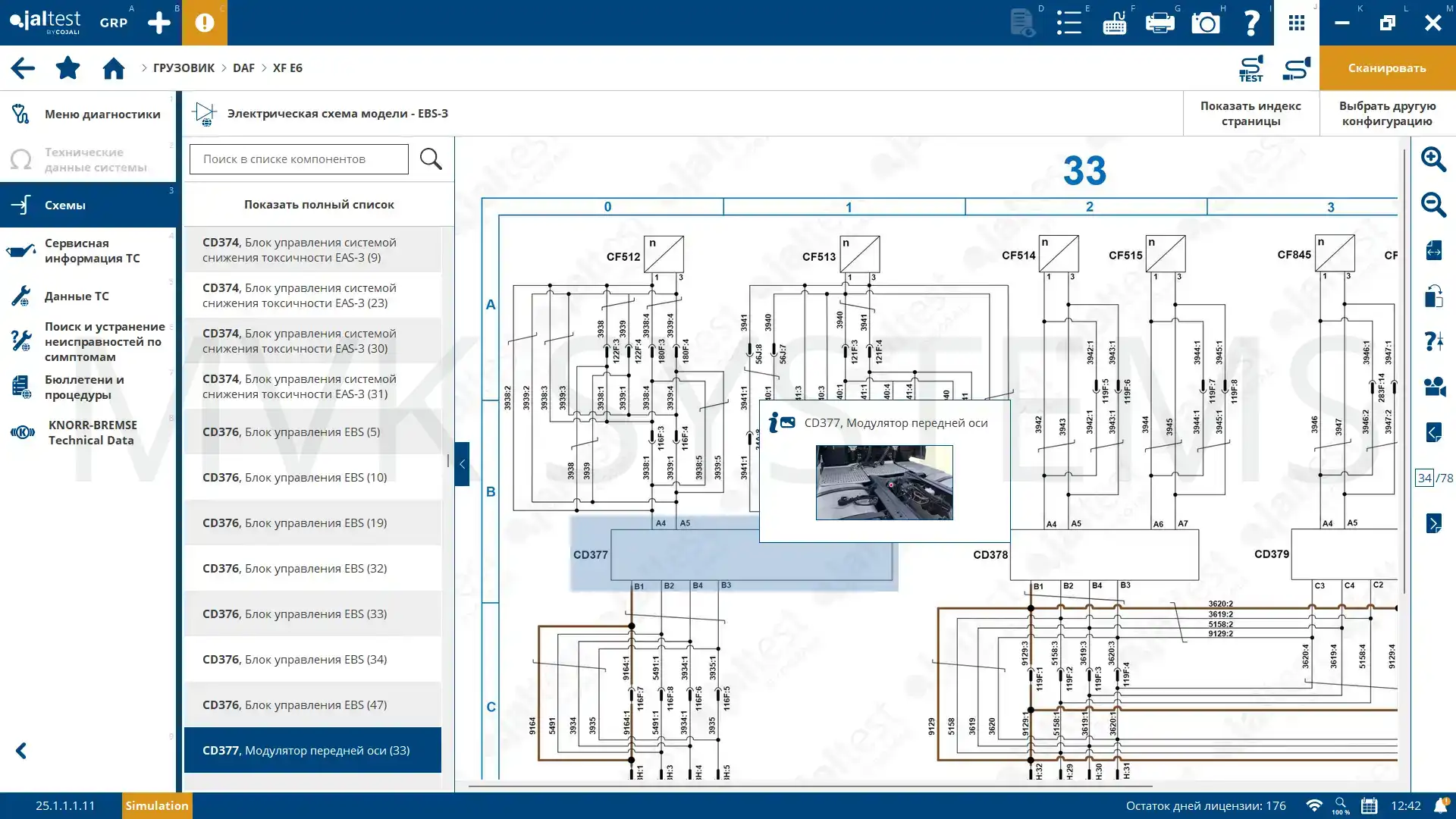Click fit-to-width diagram icon
Viewport: 1456px width, 819px height.
[x=1433, y=250]
